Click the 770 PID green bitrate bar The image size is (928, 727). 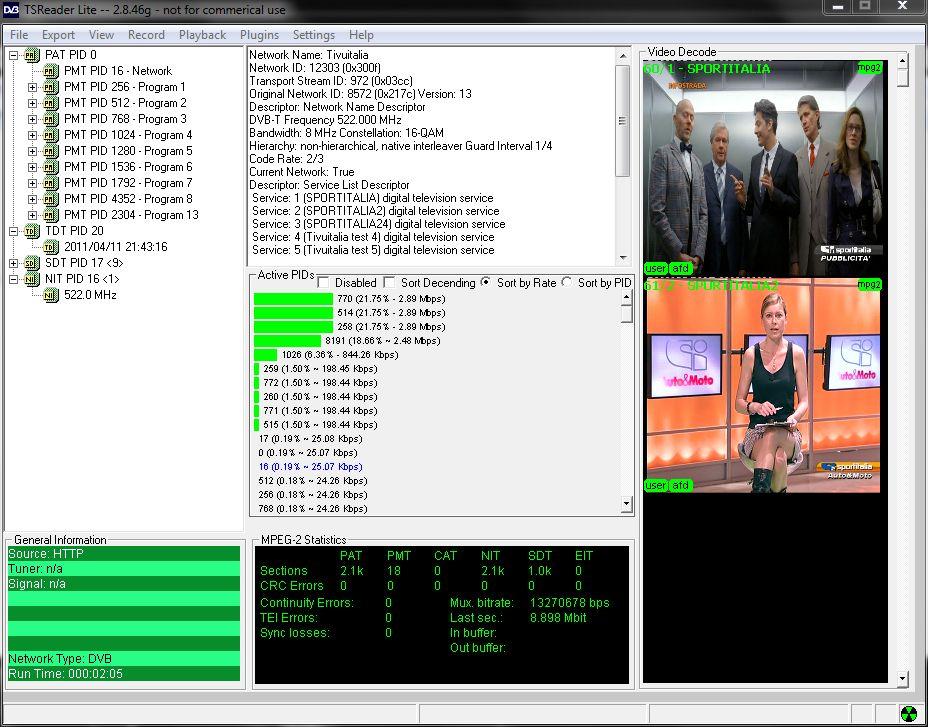click(x=293, y=299)
